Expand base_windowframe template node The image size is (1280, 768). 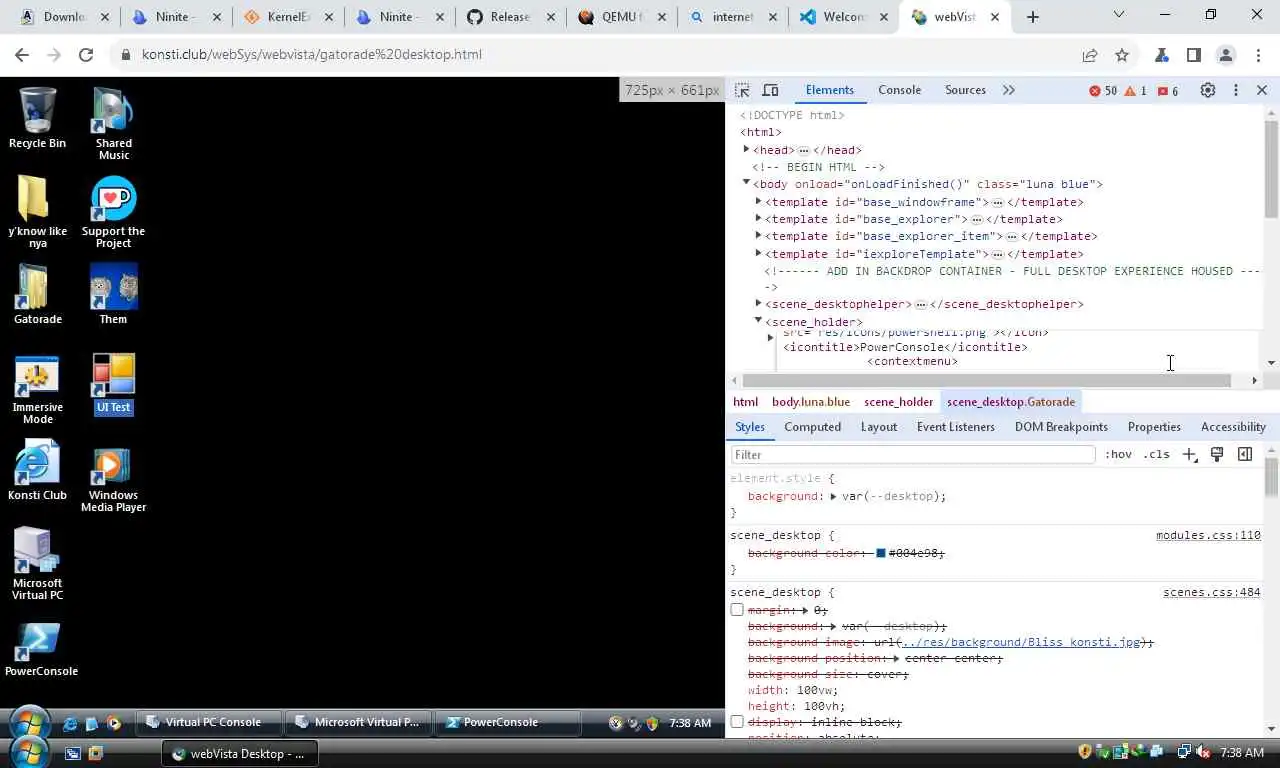[758, 201]
